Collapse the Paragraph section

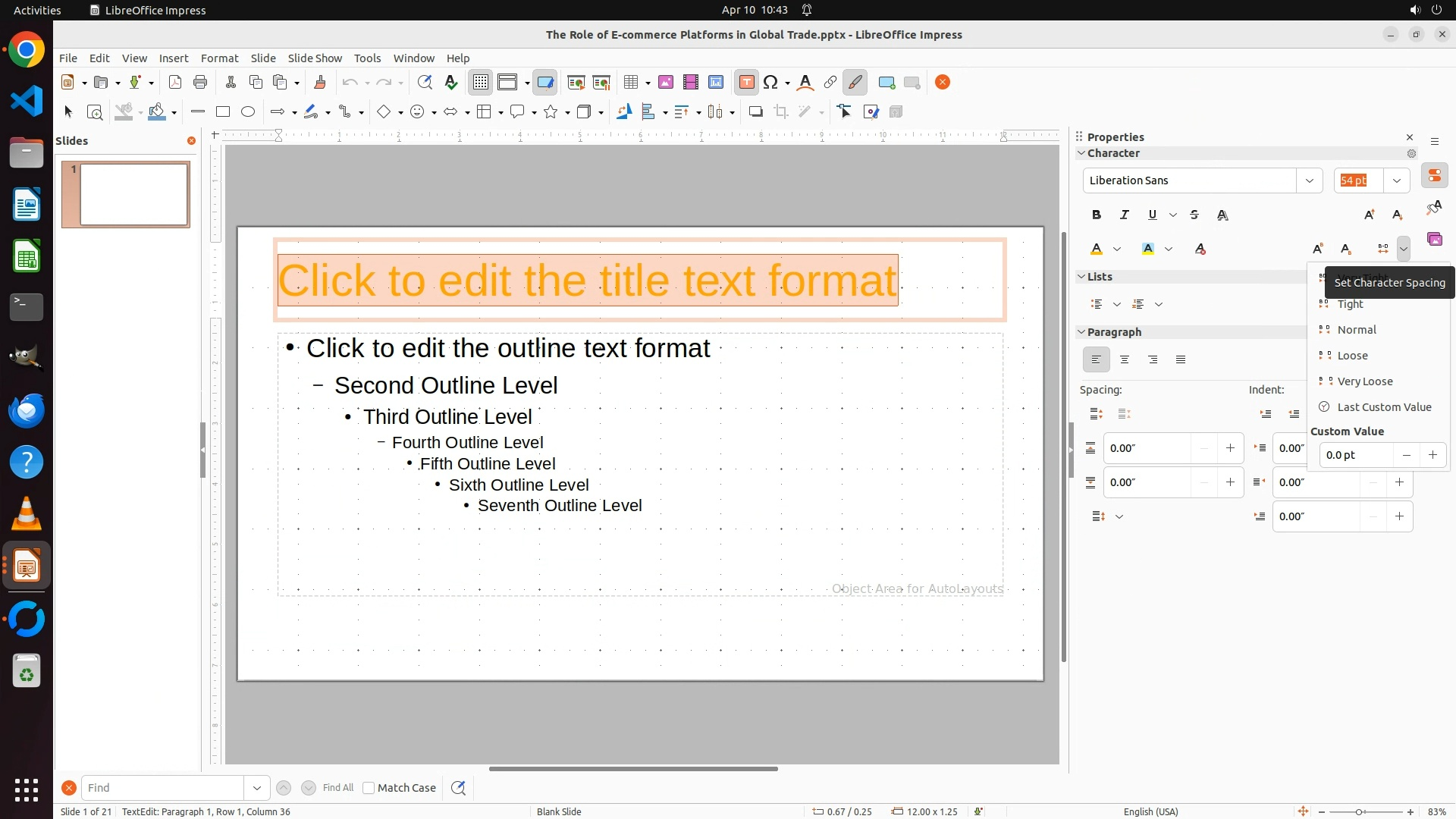(1081, 332)
